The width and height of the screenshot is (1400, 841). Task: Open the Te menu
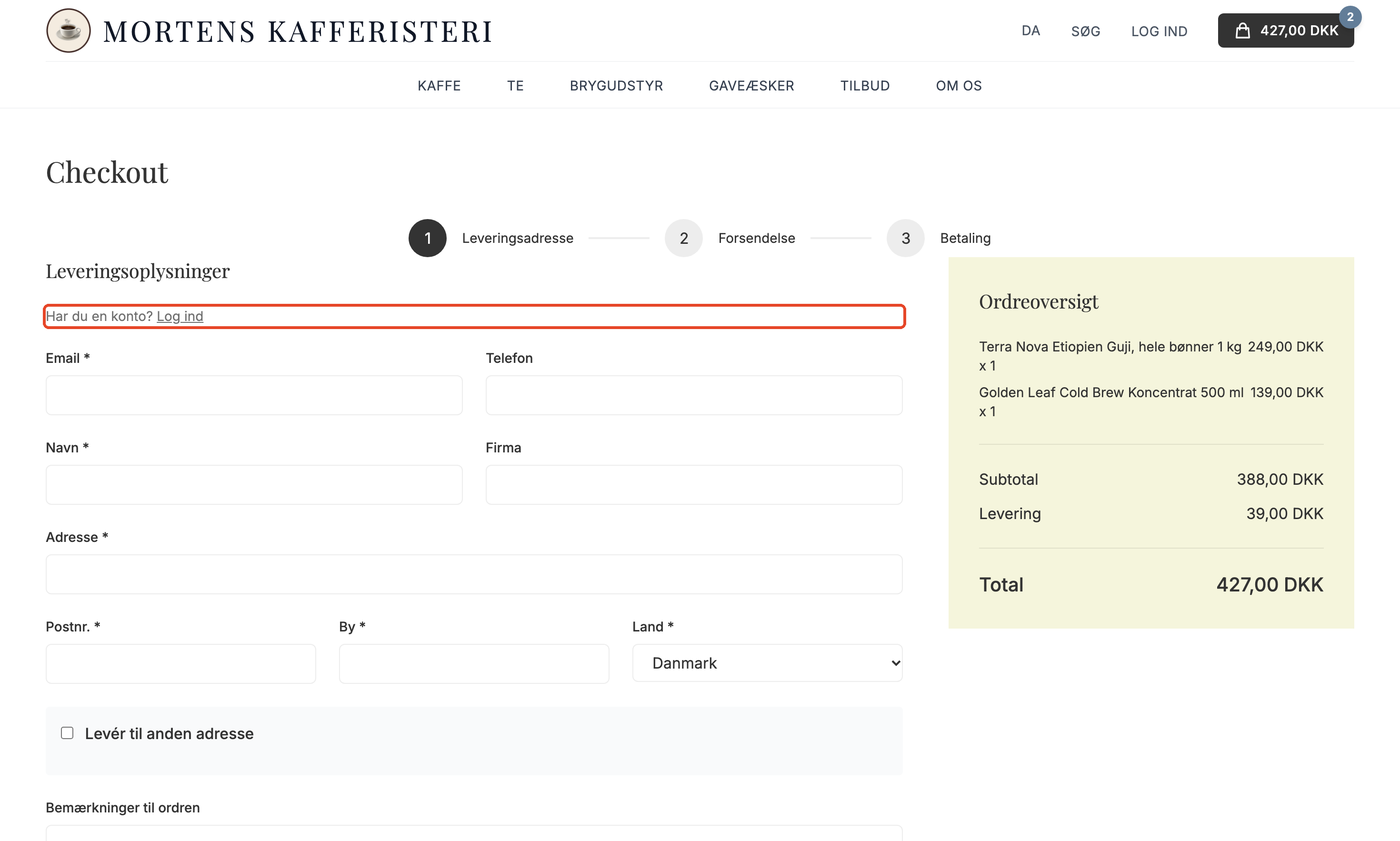[x=515, y=86]
